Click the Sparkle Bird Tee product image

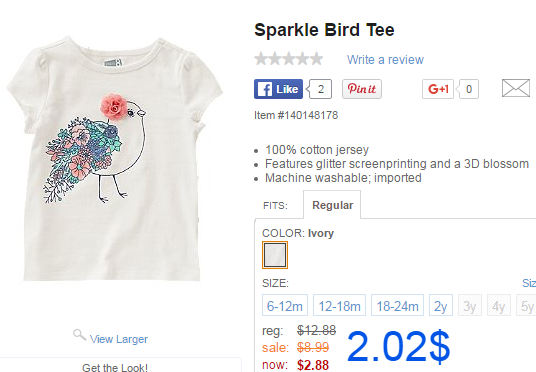click(x=115, y=159)
